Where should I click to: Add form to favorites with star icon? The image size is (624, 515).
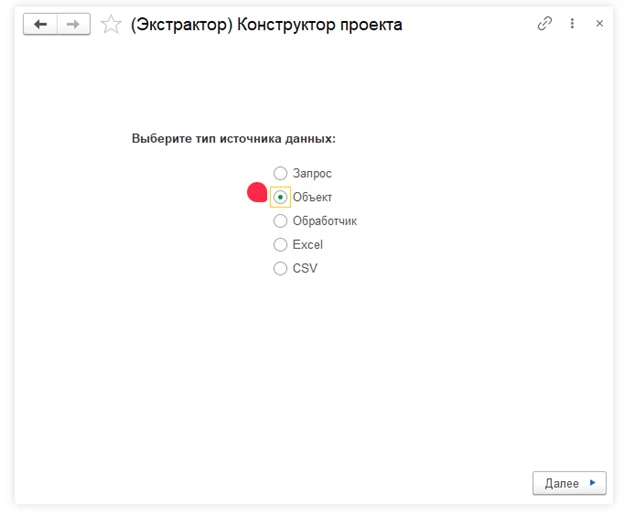[x=111, y=24]
